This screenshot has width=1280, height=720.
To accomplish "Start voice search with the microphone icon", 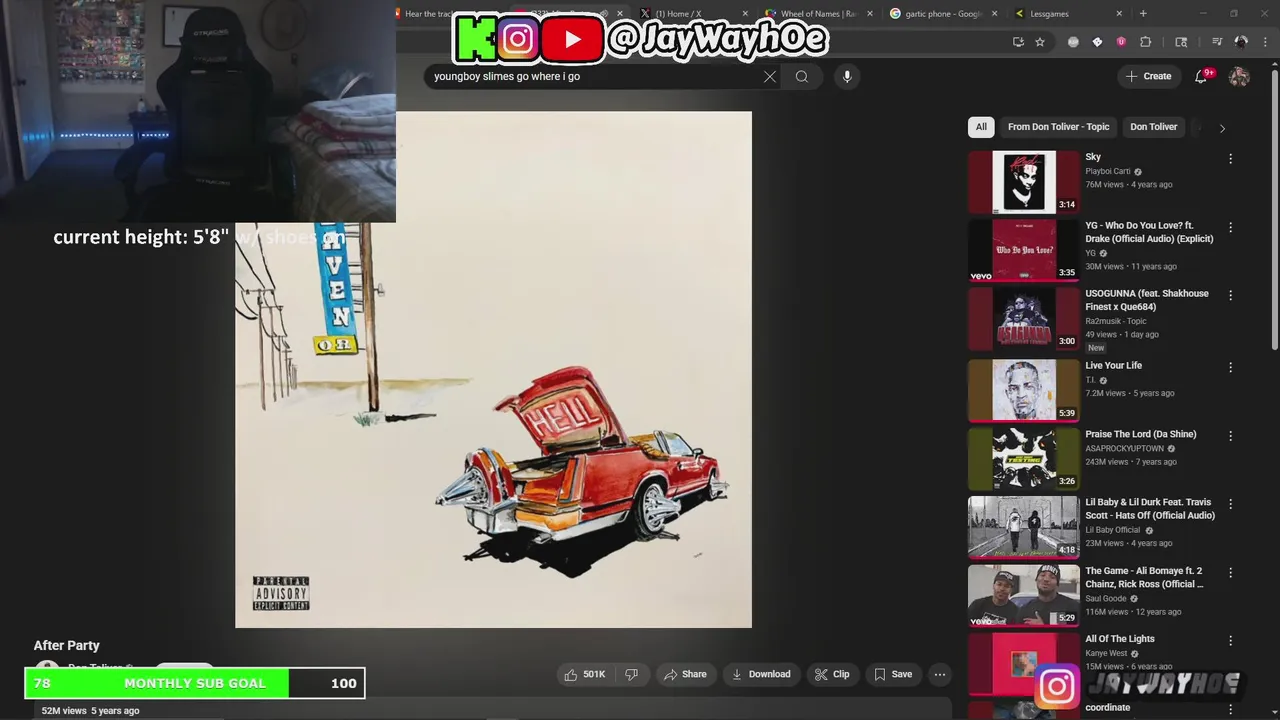I will click(847, 76).
